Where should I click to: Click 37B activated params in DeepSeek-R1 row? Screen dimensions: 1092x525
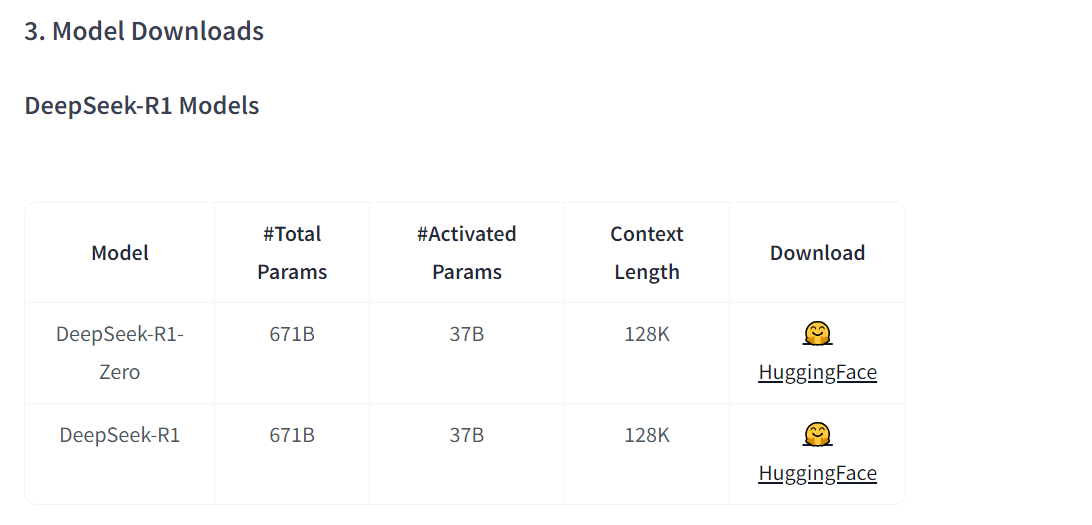(467, 435)
